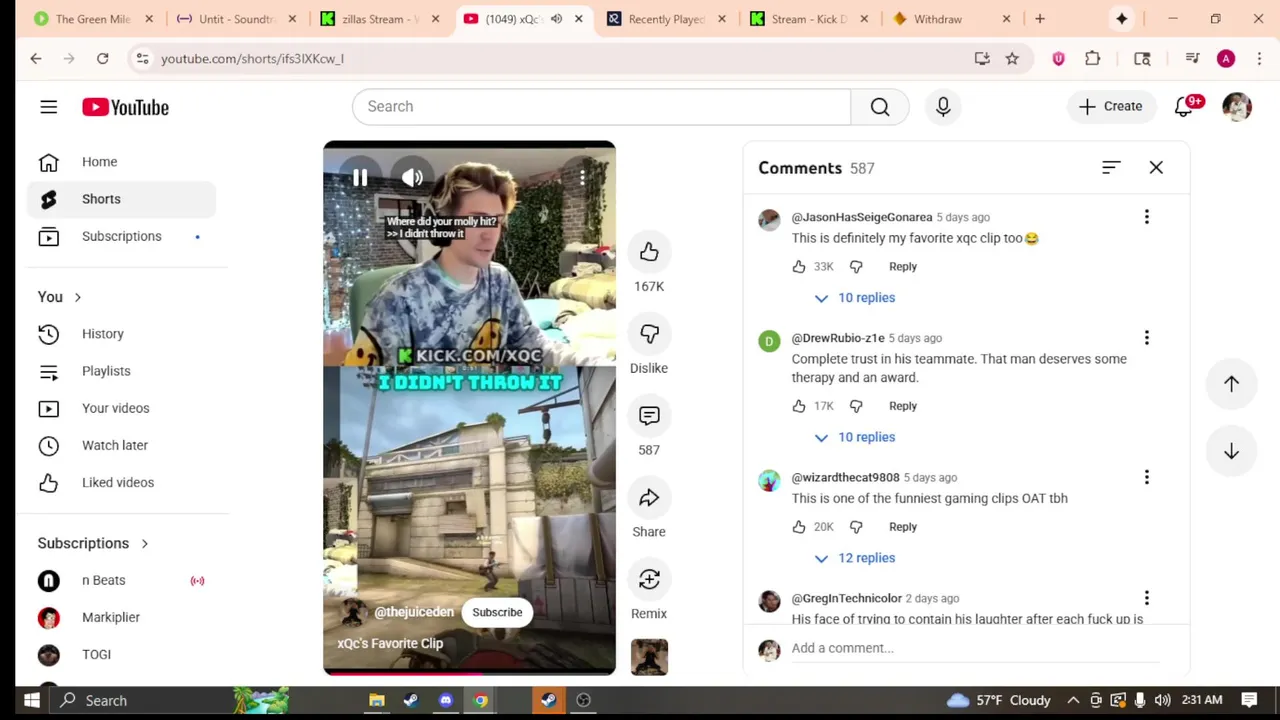The width and height of the screenshot is (1280, 720).
Task: Open History in the sidebar
Action: 122,334
